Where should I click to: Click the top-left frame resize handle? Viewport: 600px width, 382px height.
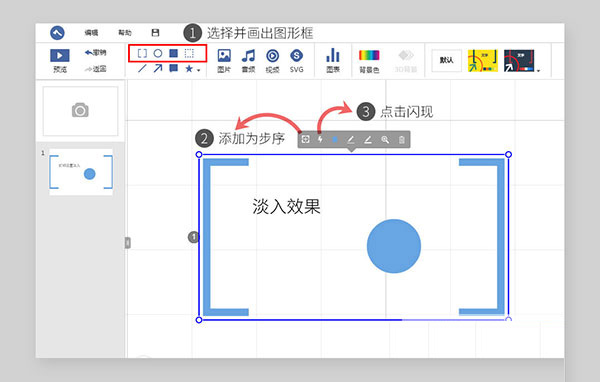tap(199, 154)
